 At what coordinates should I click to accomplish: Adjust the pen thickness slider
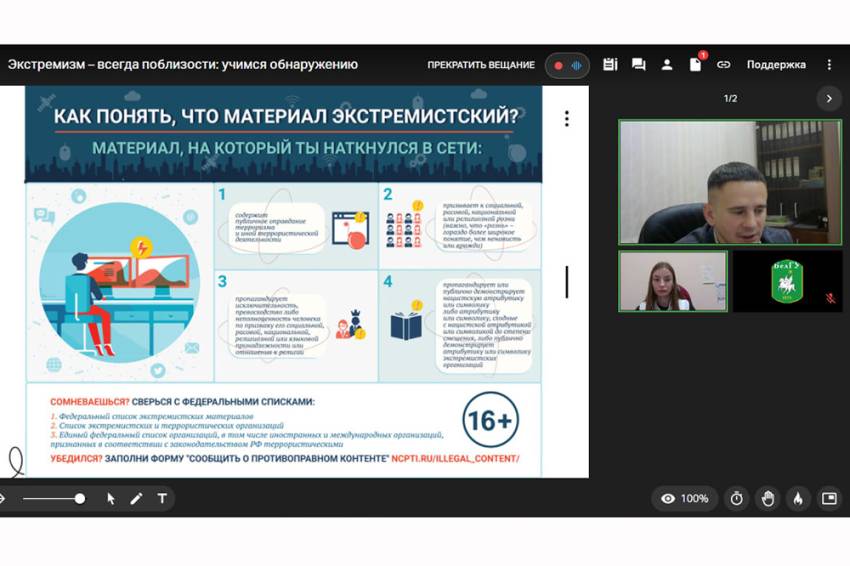(54, 499)
